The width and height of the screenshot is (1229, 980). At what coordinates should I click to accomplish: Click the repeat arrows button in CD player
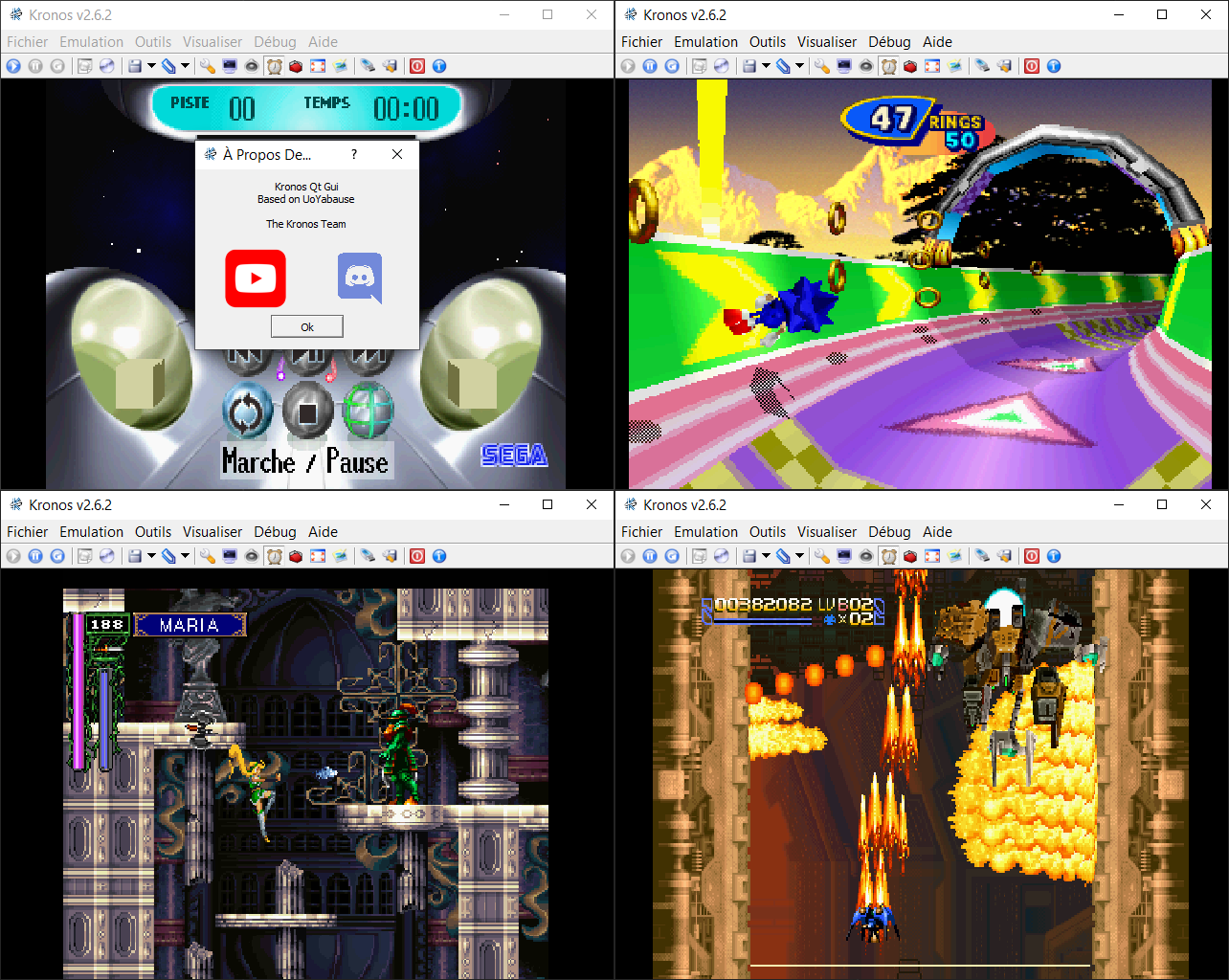tap(247, 412)
